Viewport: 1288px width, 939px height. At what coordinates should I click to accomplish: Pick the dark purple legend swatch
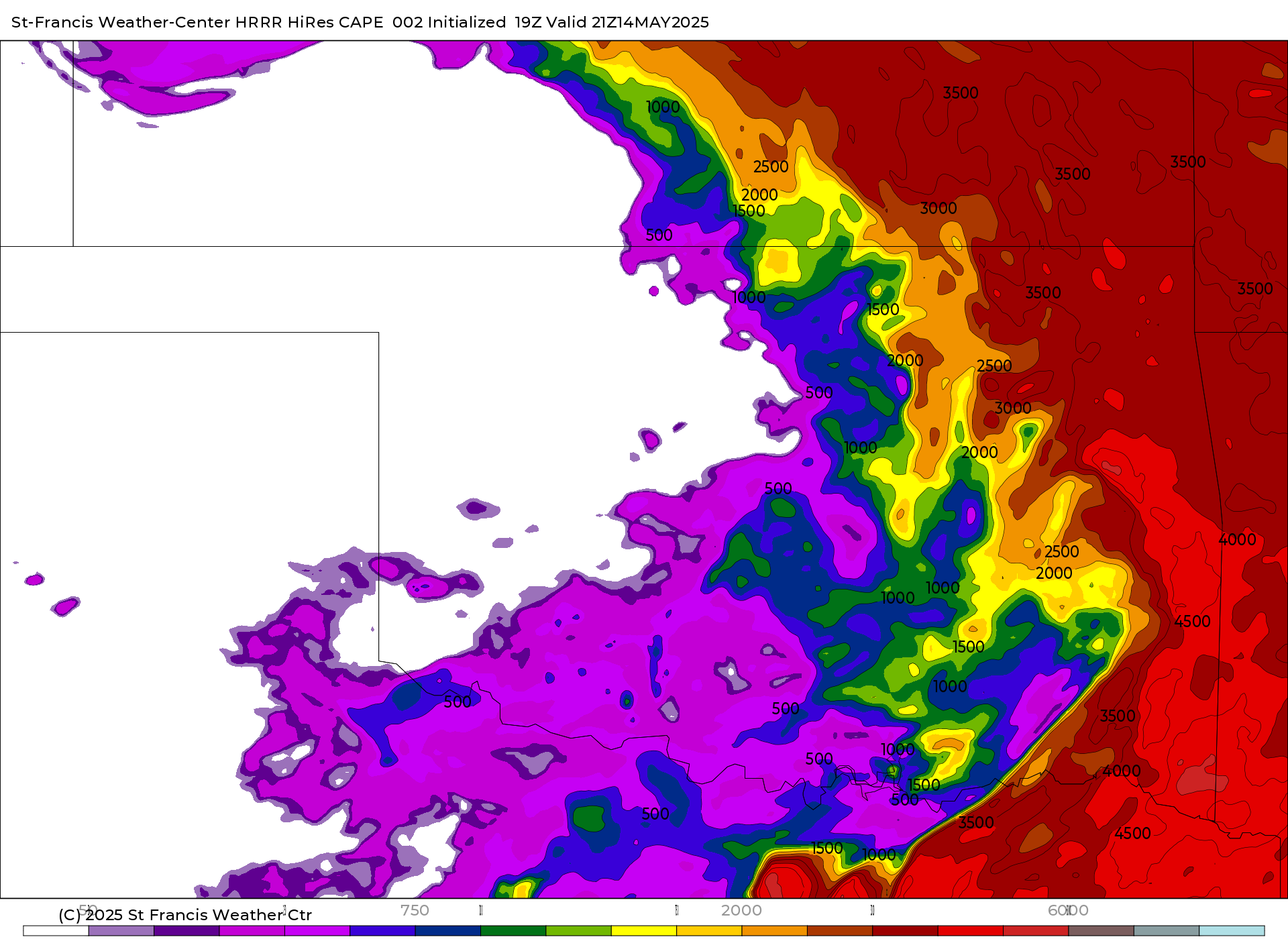click(186, 931)
